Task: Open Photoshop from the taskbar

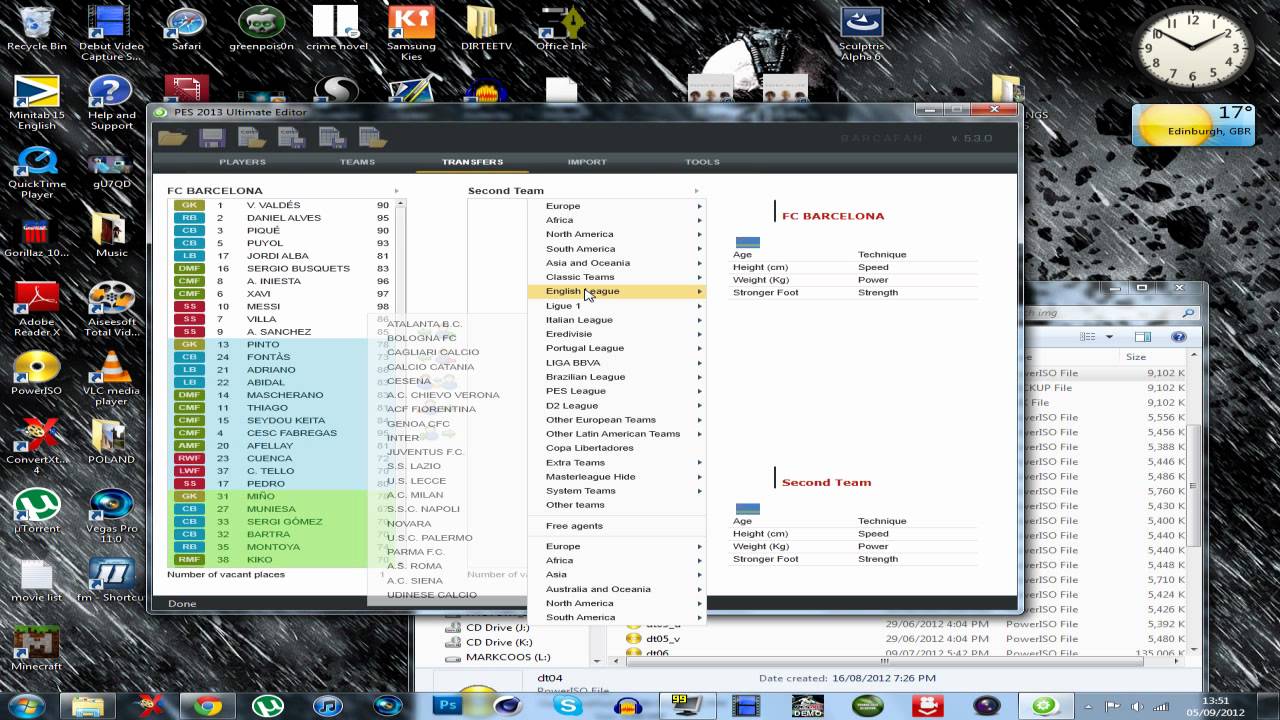Action: (447, 705)
